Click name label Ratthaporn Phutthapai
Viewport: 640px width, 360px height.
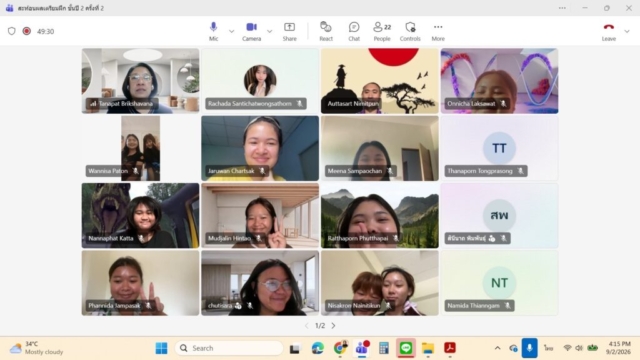358,238
